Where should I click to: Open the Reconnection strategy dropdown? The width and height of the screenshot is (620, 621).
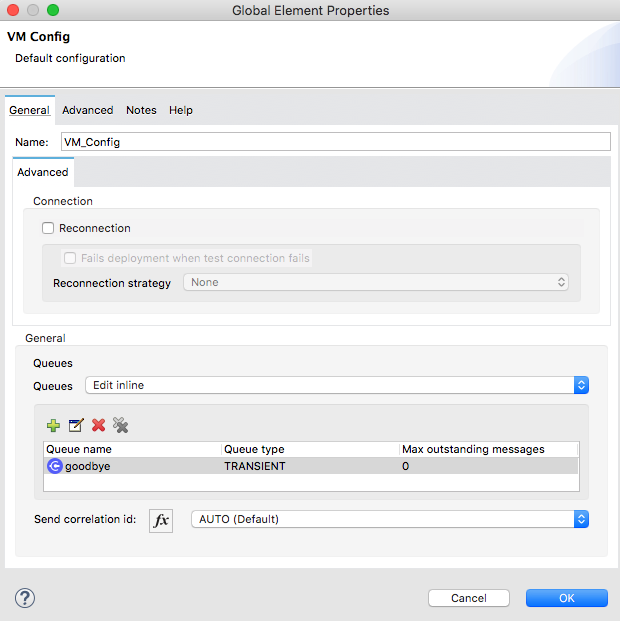pyautogui.click(x=376, y=282)
